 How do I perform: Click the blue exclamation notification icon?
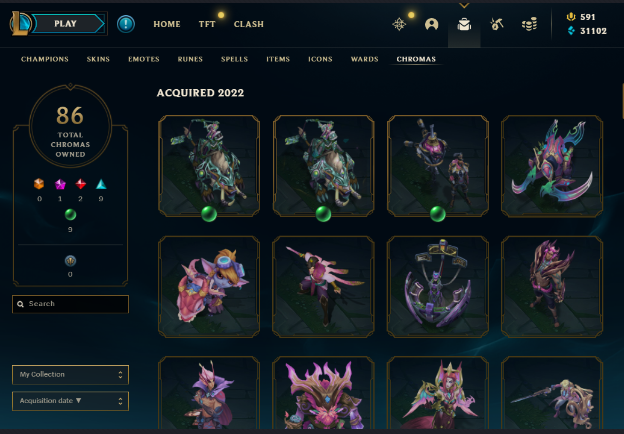126,24
